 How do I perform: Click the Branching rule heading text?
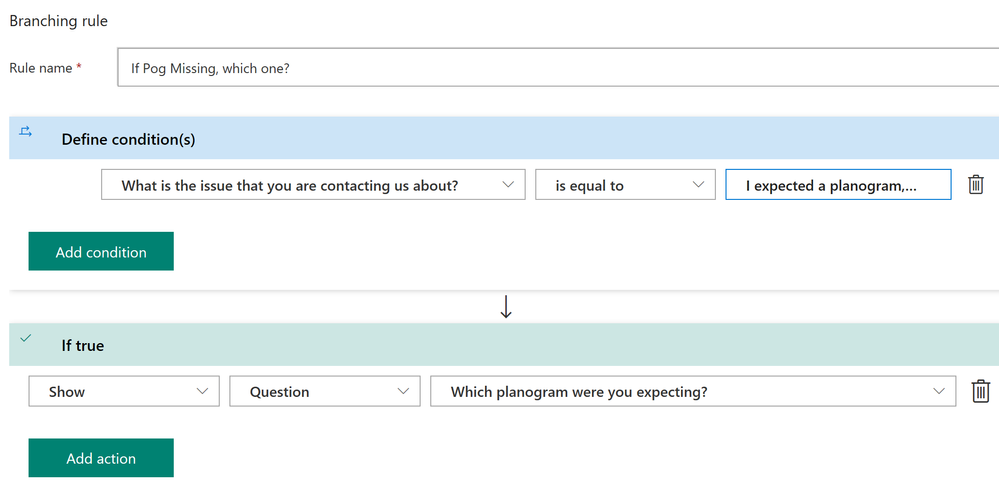58,20
